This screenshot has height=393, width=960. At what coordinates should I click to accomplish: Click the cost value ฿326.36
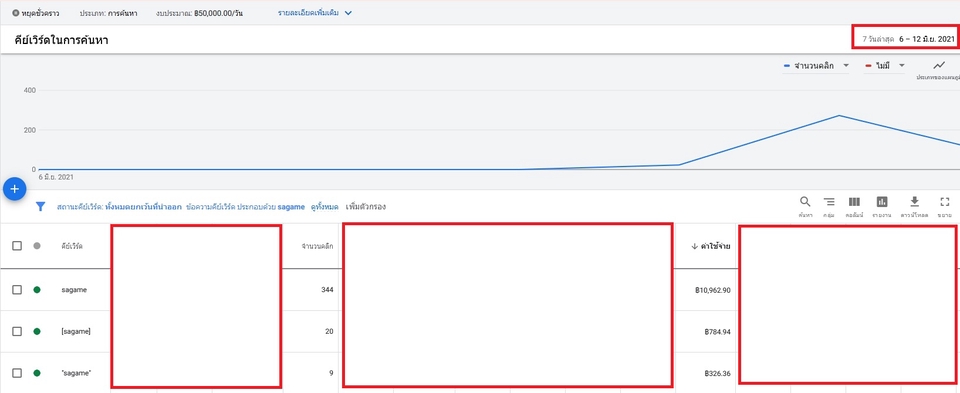[718, 373]
